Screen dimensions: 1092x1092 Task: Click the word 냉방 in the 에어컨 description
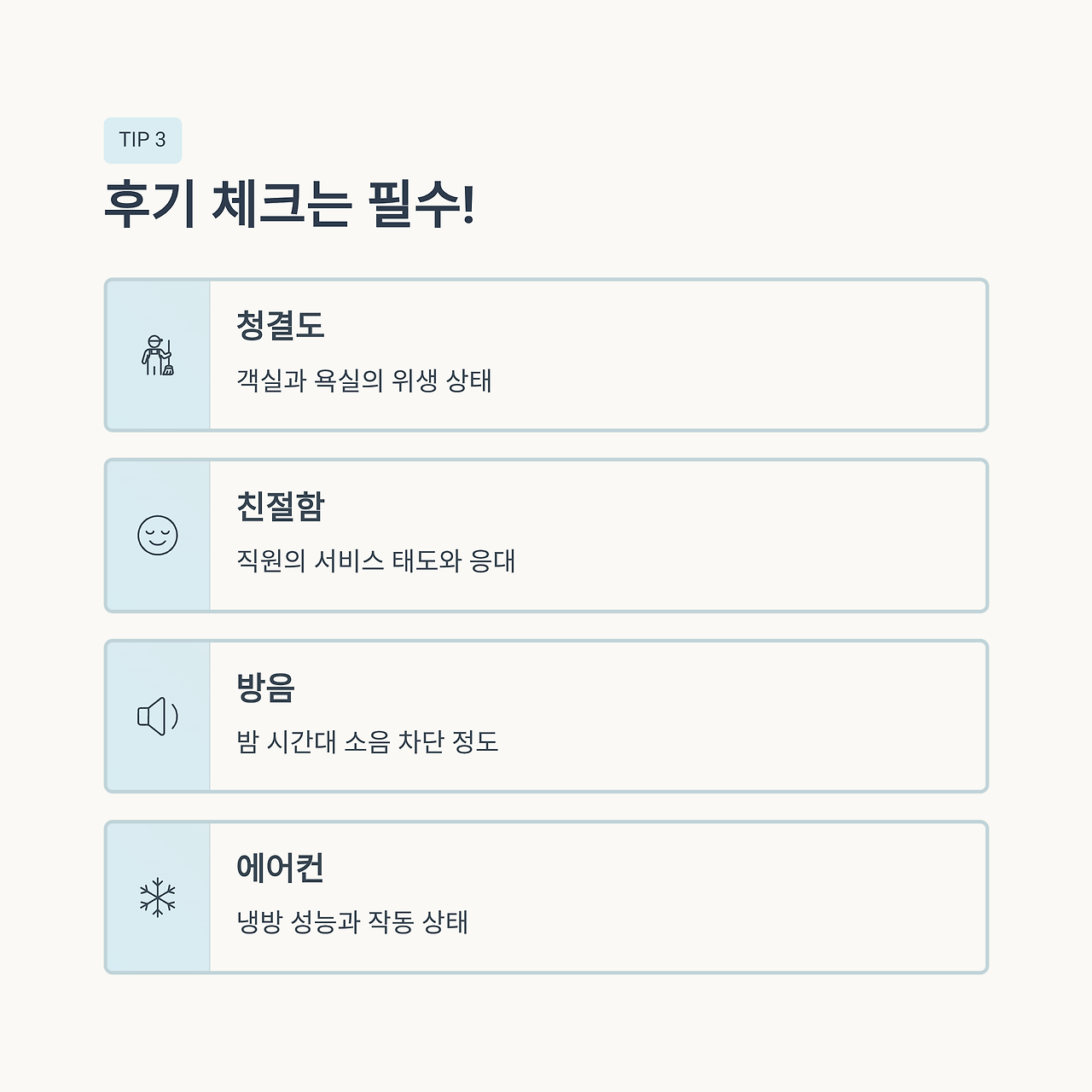[258, 922]
